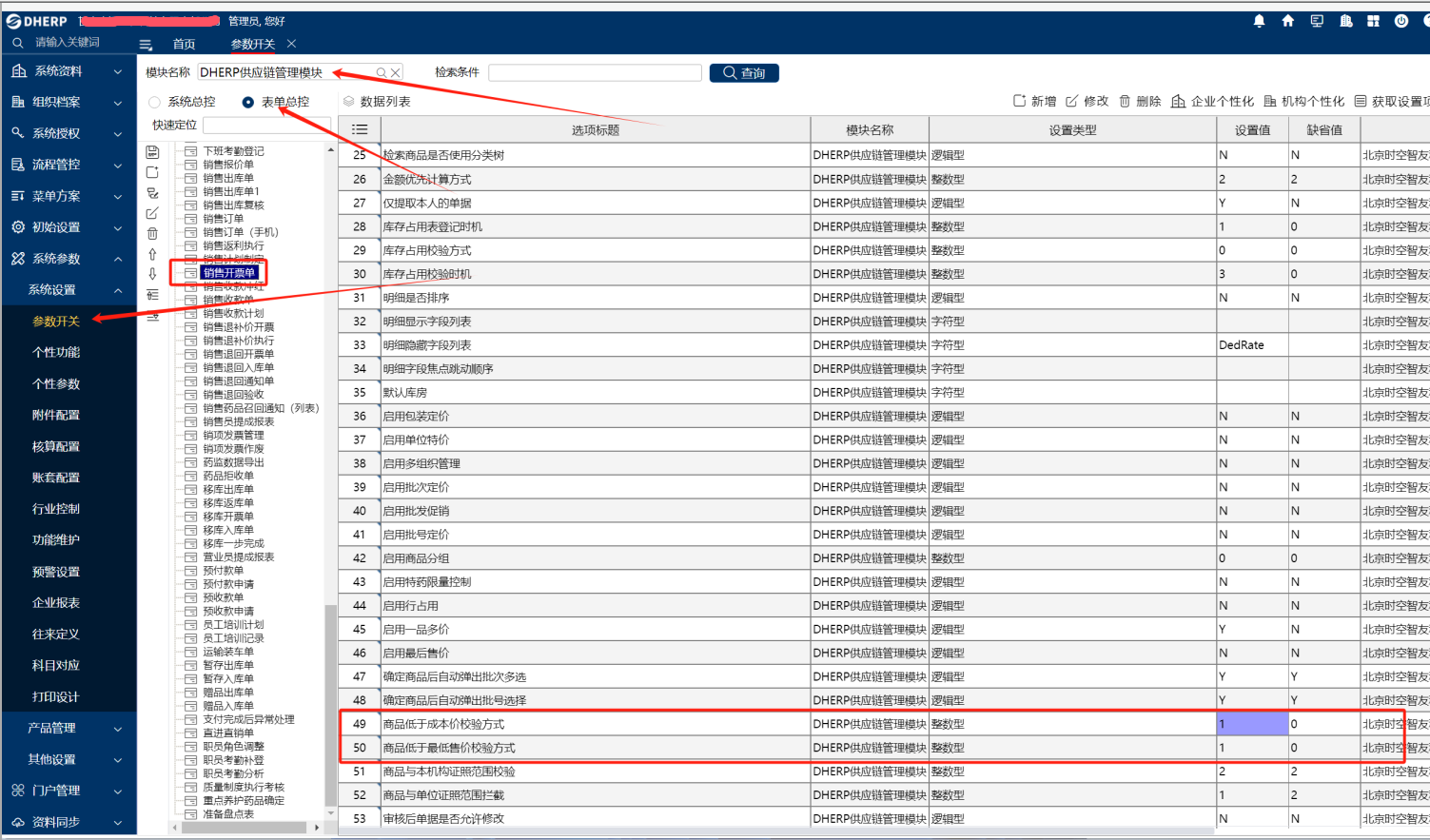This screenshot has width=1430, height=840.
Task: Select 销售开票单 in the form tree
Action: click(228, 273)
